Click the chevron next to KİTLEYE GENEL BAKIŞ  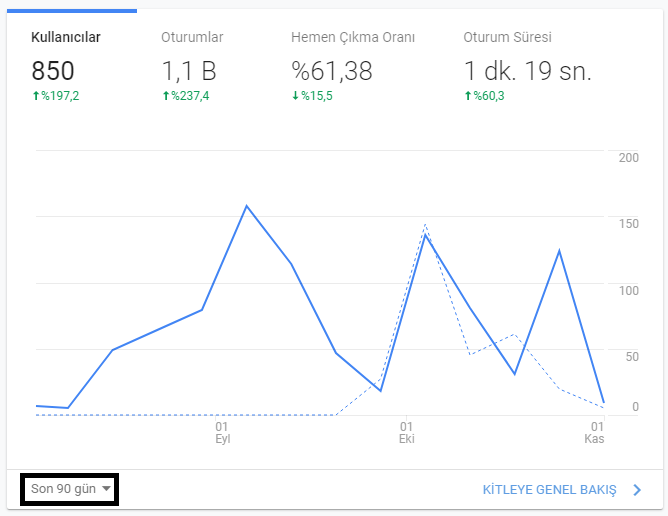click(637, 490)
